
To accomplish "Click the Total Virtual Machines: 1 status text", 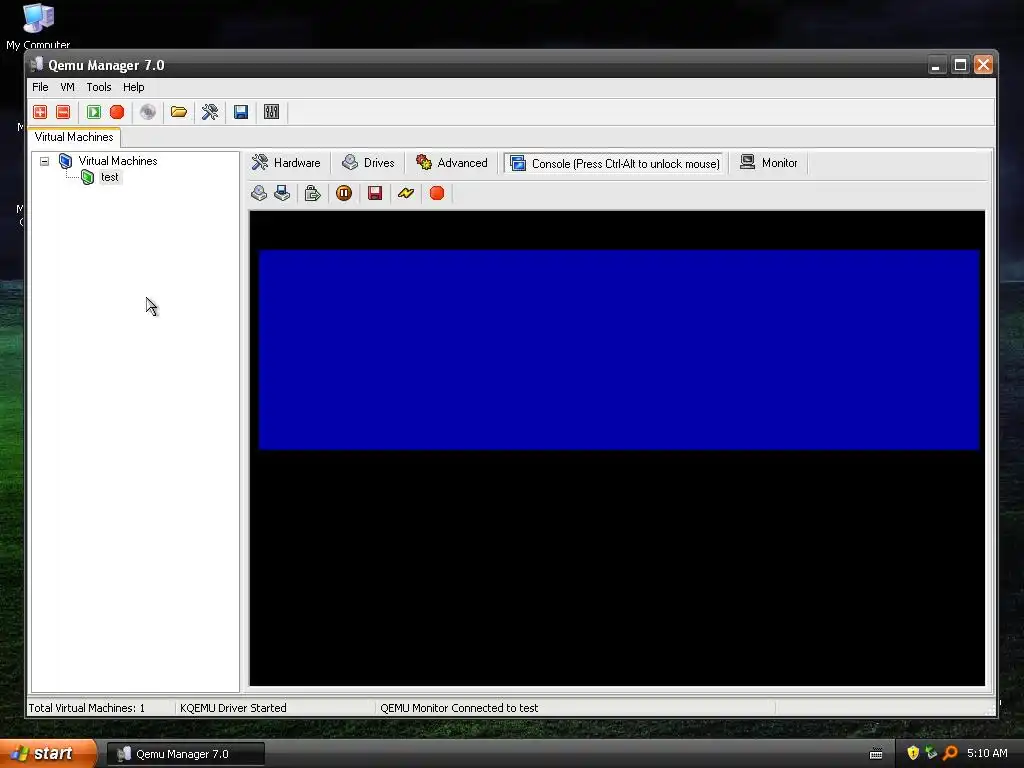I will point(87,708).
